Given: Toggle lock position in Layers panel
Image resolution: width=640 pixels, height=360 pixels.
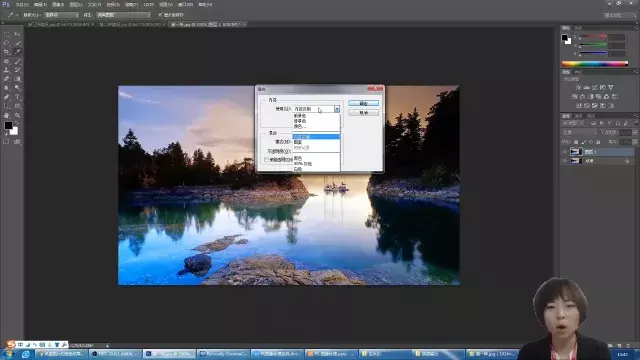Looking at the screenshot, I should (591, 142).
